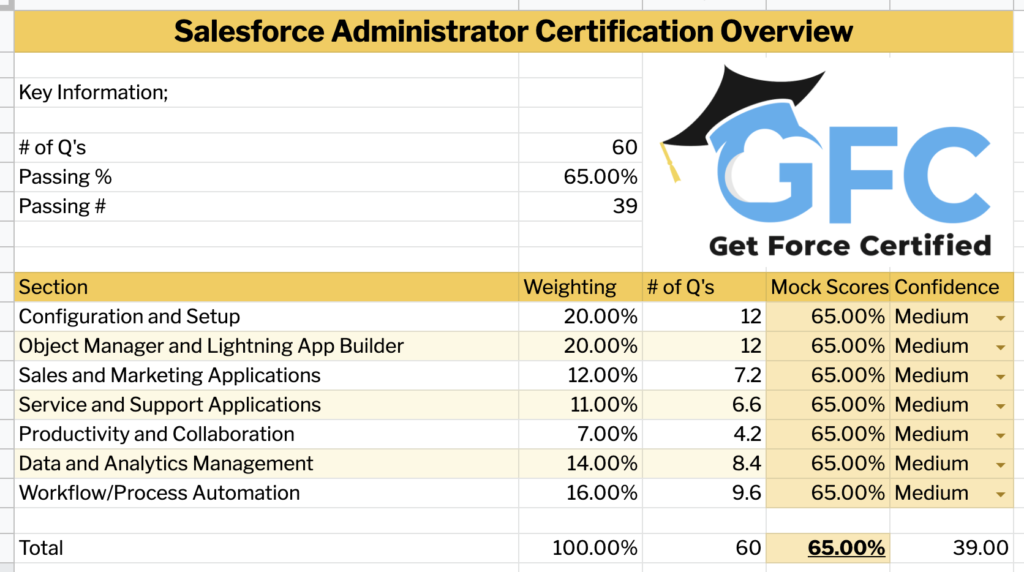
Task: Open Confidence dropdown for Productivity and Collaboration
Action: (1000, 436)
